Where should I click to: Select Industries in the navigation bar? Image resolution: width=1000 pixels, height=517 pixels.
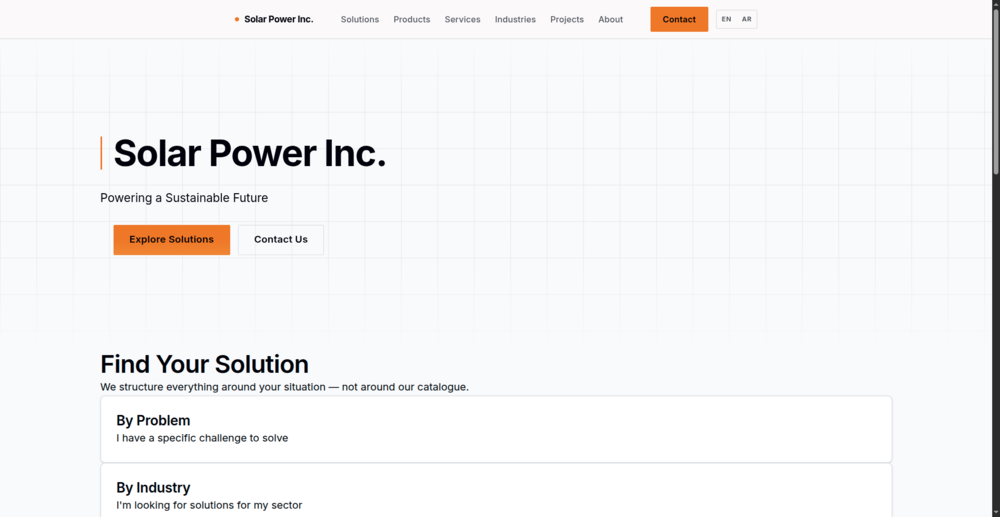[515, 19]
